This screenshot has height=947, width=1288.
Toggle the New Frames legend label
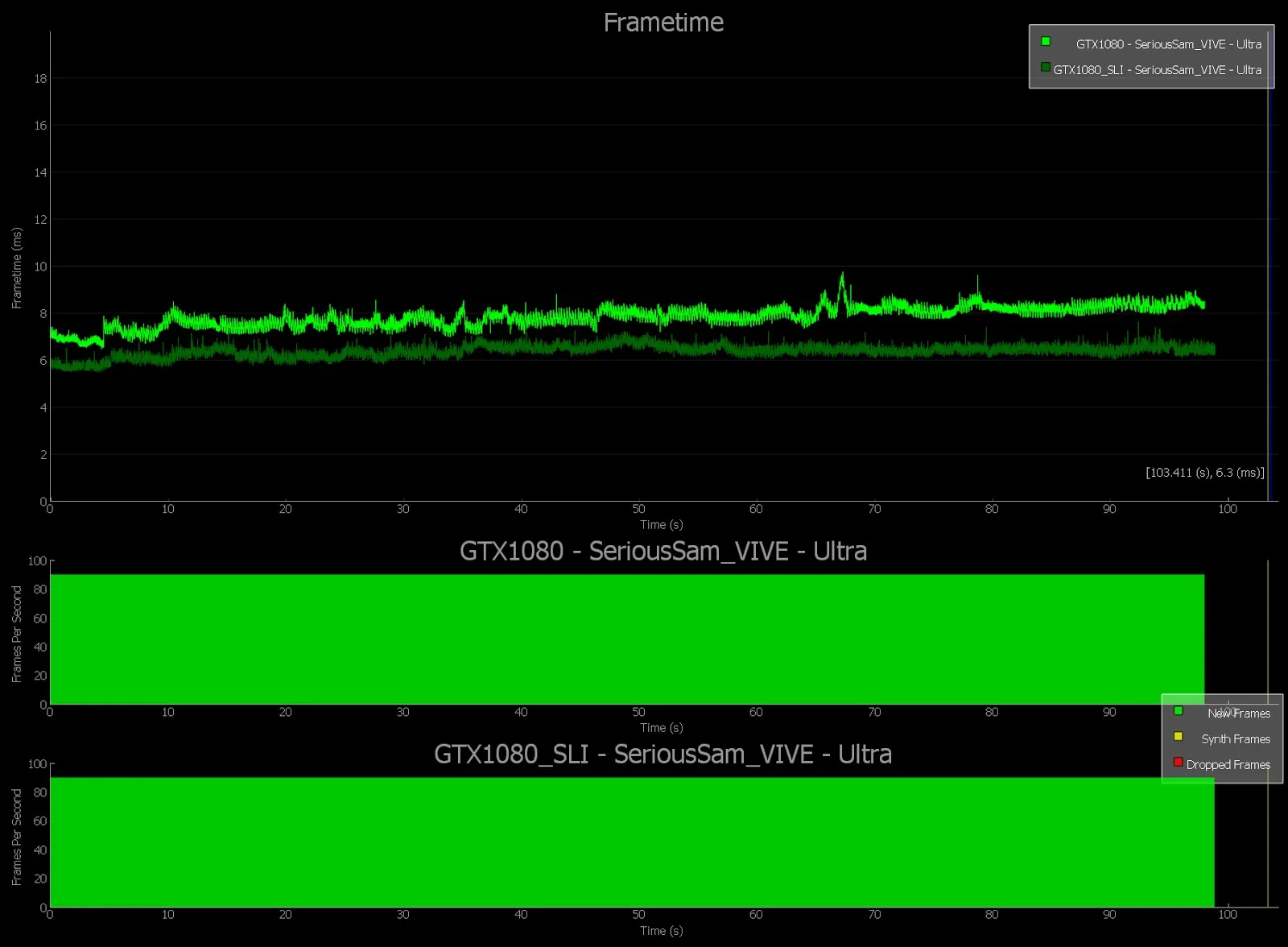(1238, 713)
